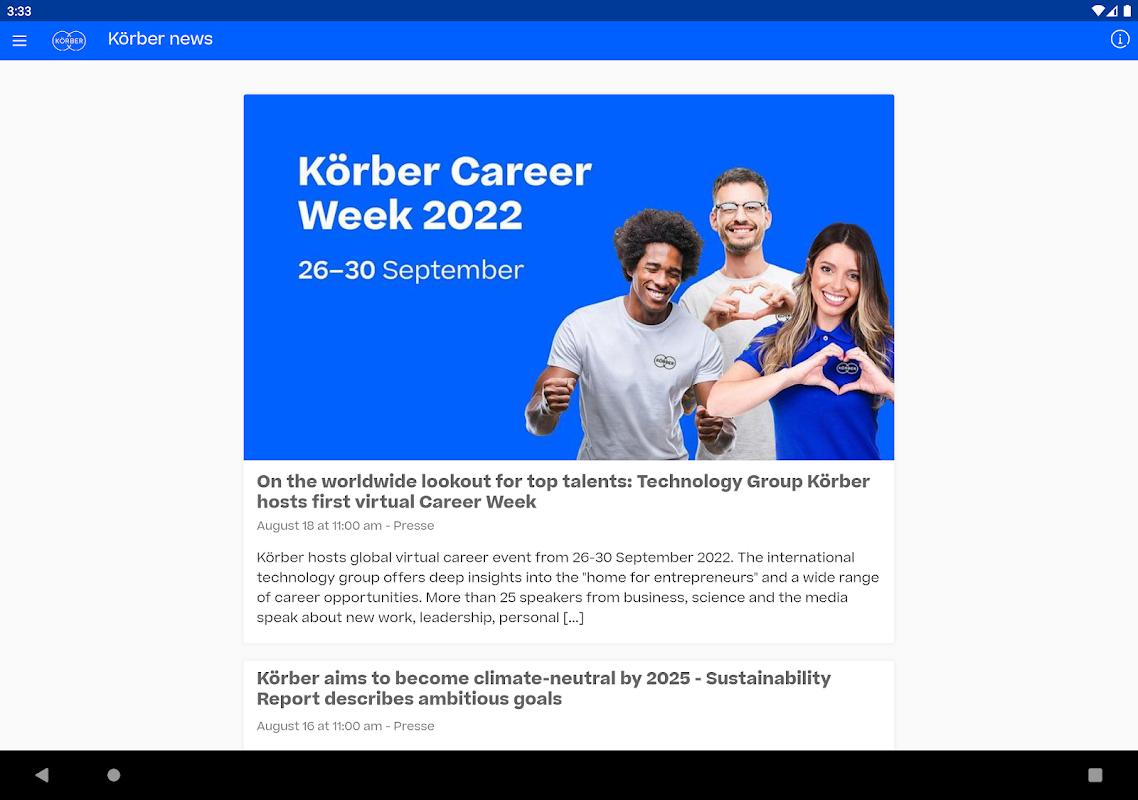Tap the Android home circle button

pyautogui.click(x=114, y=775)
